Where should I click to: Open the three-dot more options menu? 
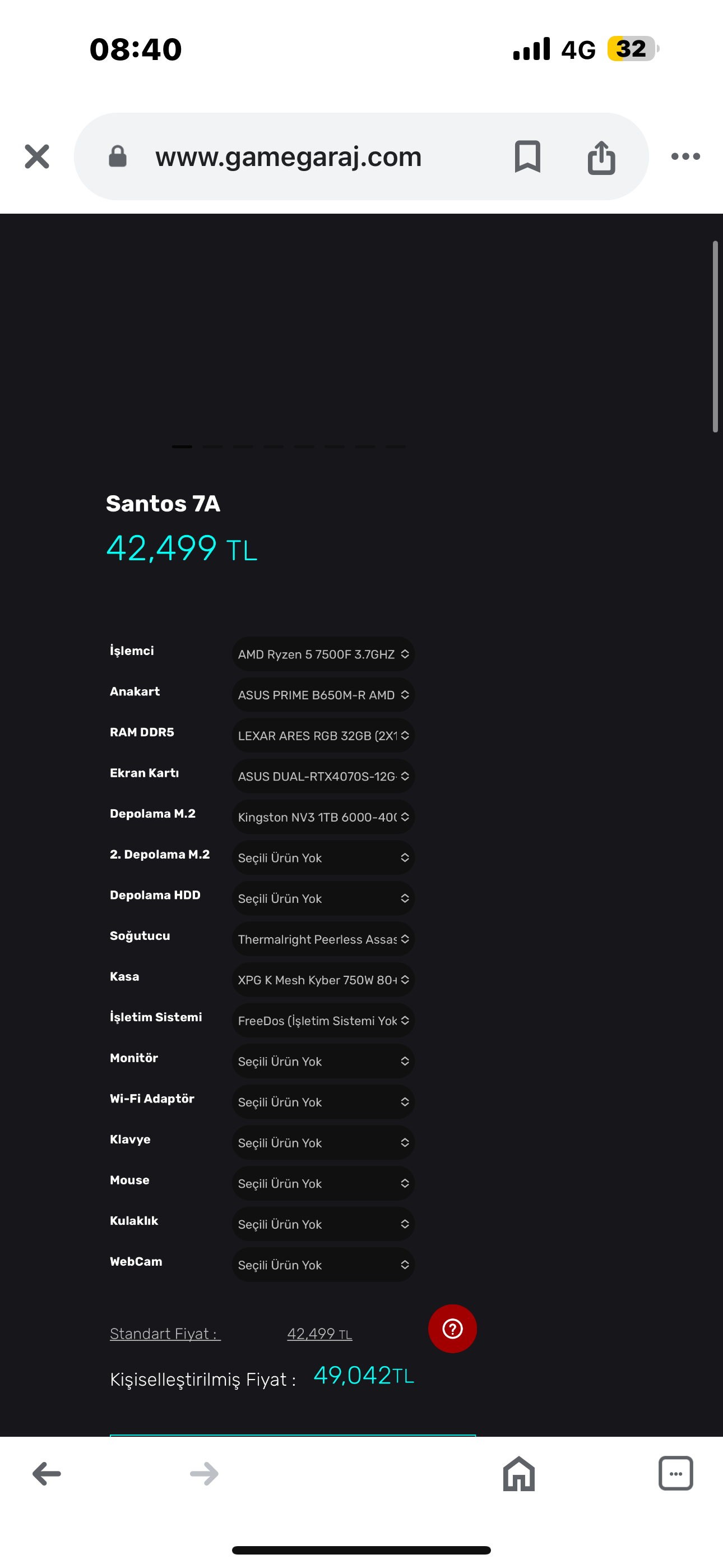pyautogui.click(x=685, y=156)
